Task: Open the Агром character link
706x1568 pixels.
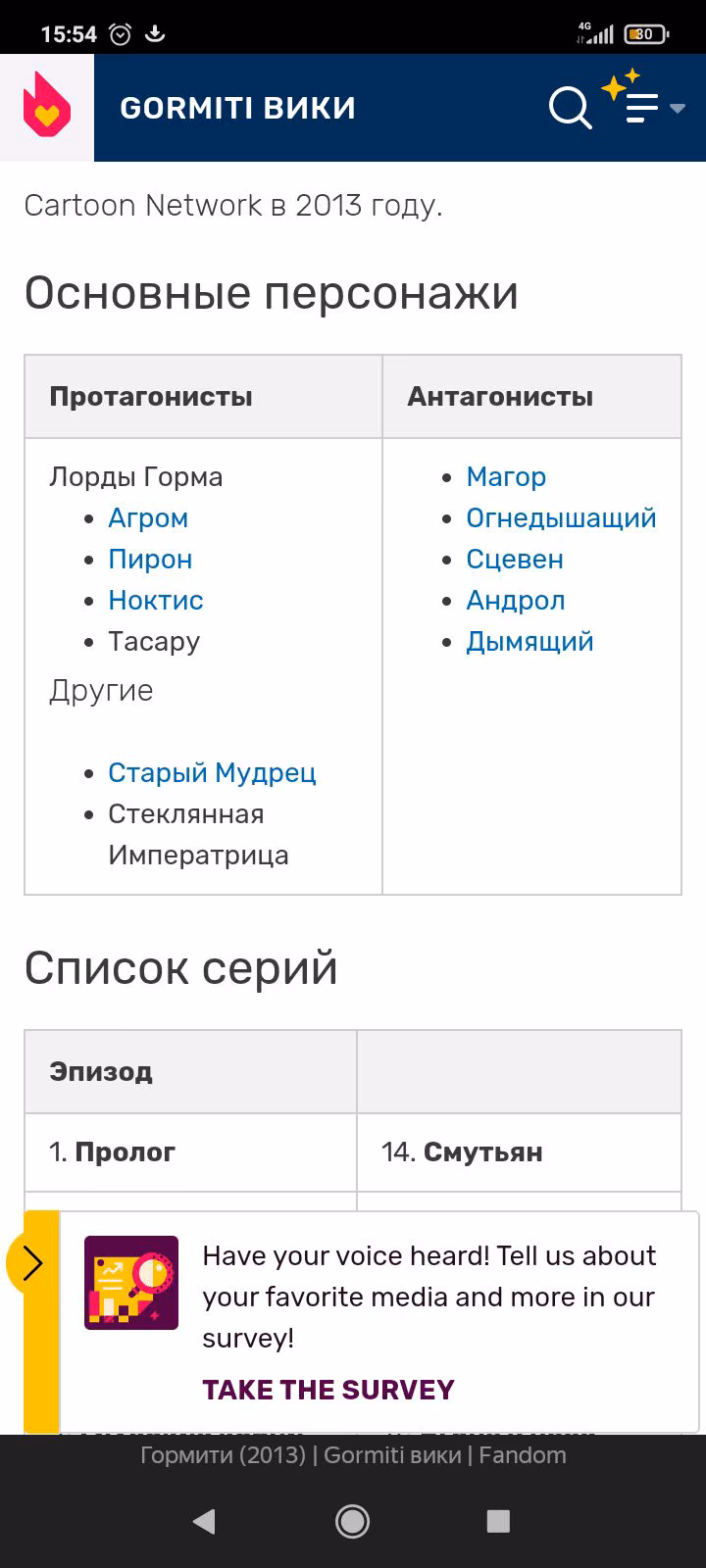Action: tap(148, 518)
